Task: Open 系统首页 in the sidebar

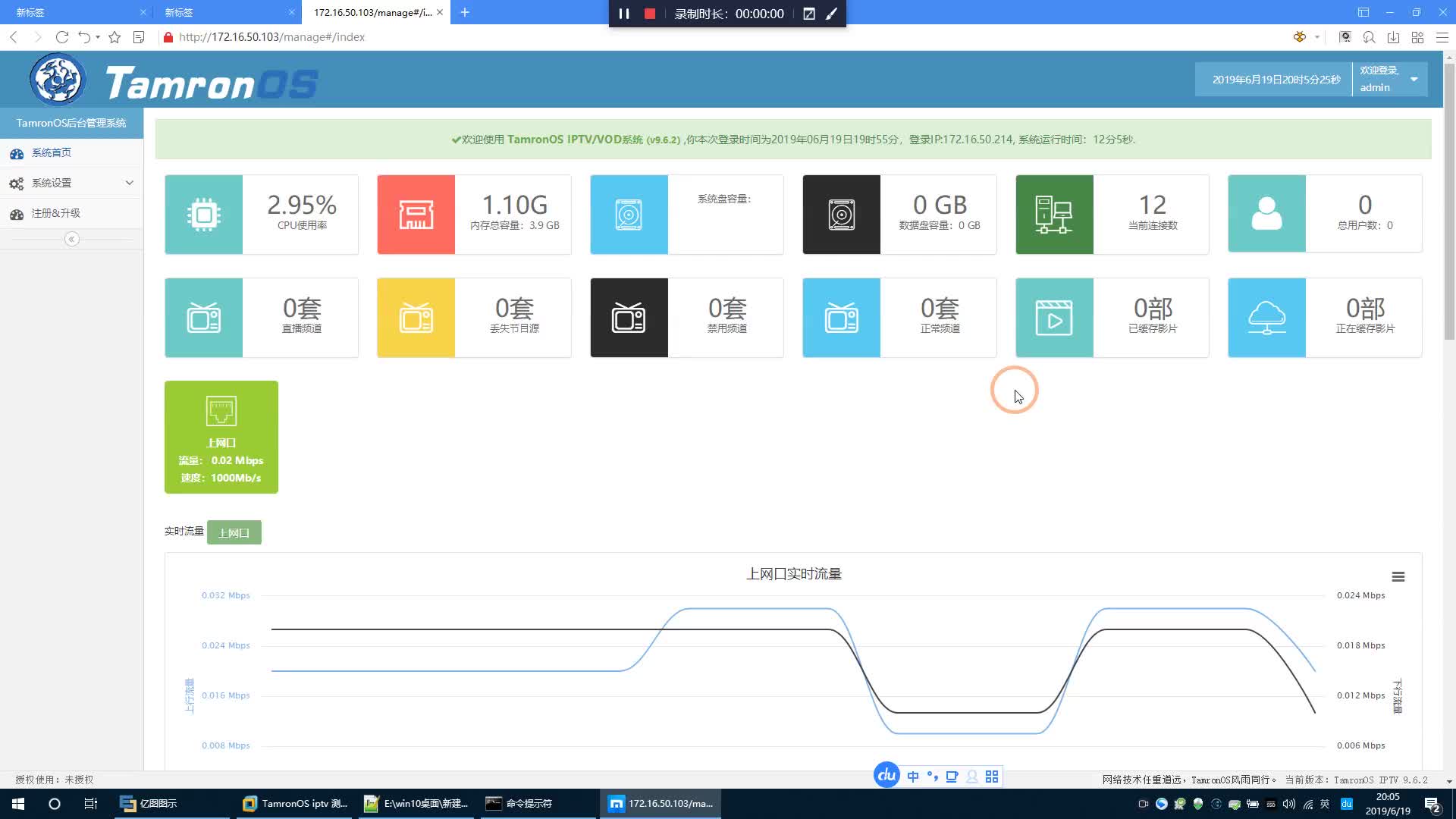Action: 71,153
